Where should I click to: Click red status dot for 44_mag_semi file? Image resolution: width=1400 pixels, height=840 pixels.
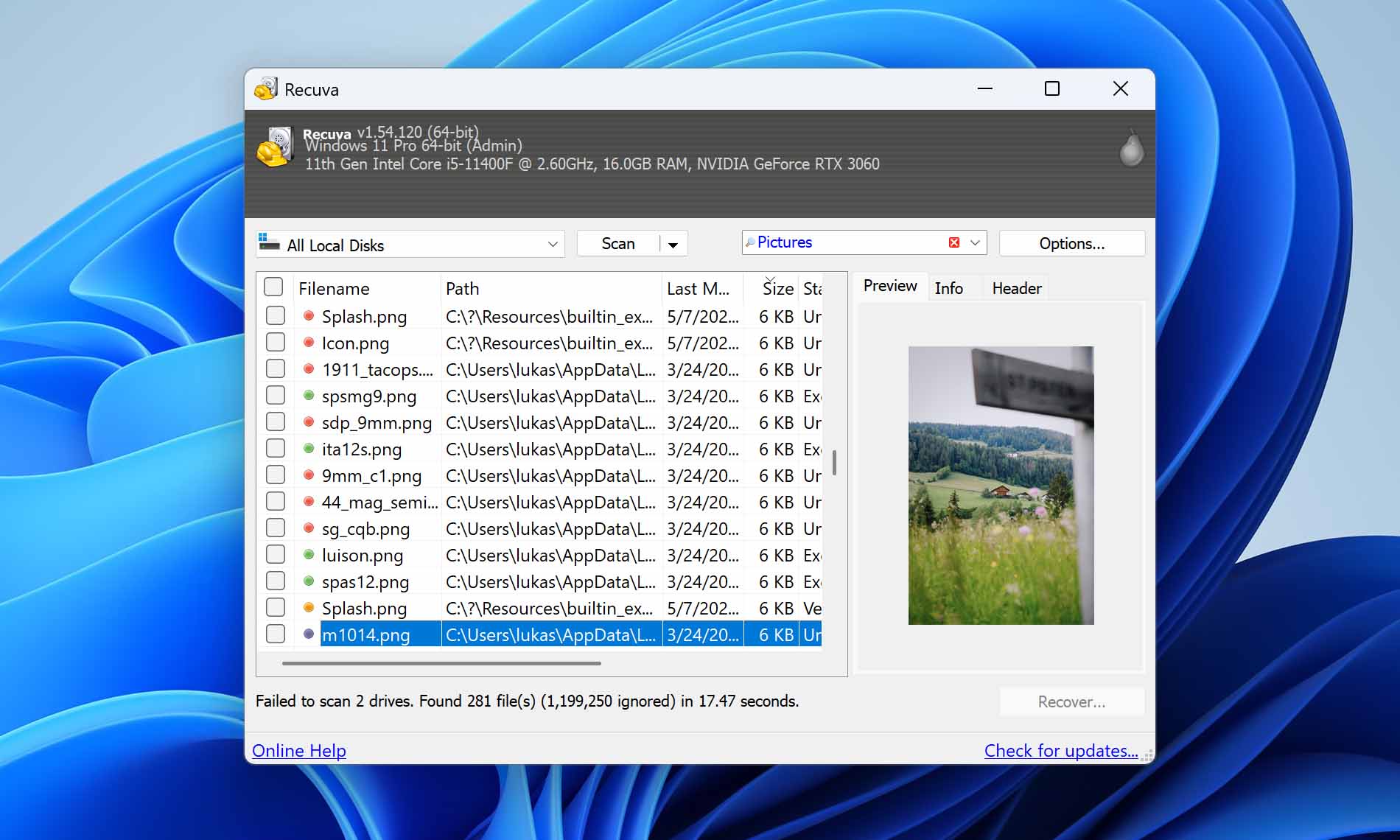pos(309,502)
